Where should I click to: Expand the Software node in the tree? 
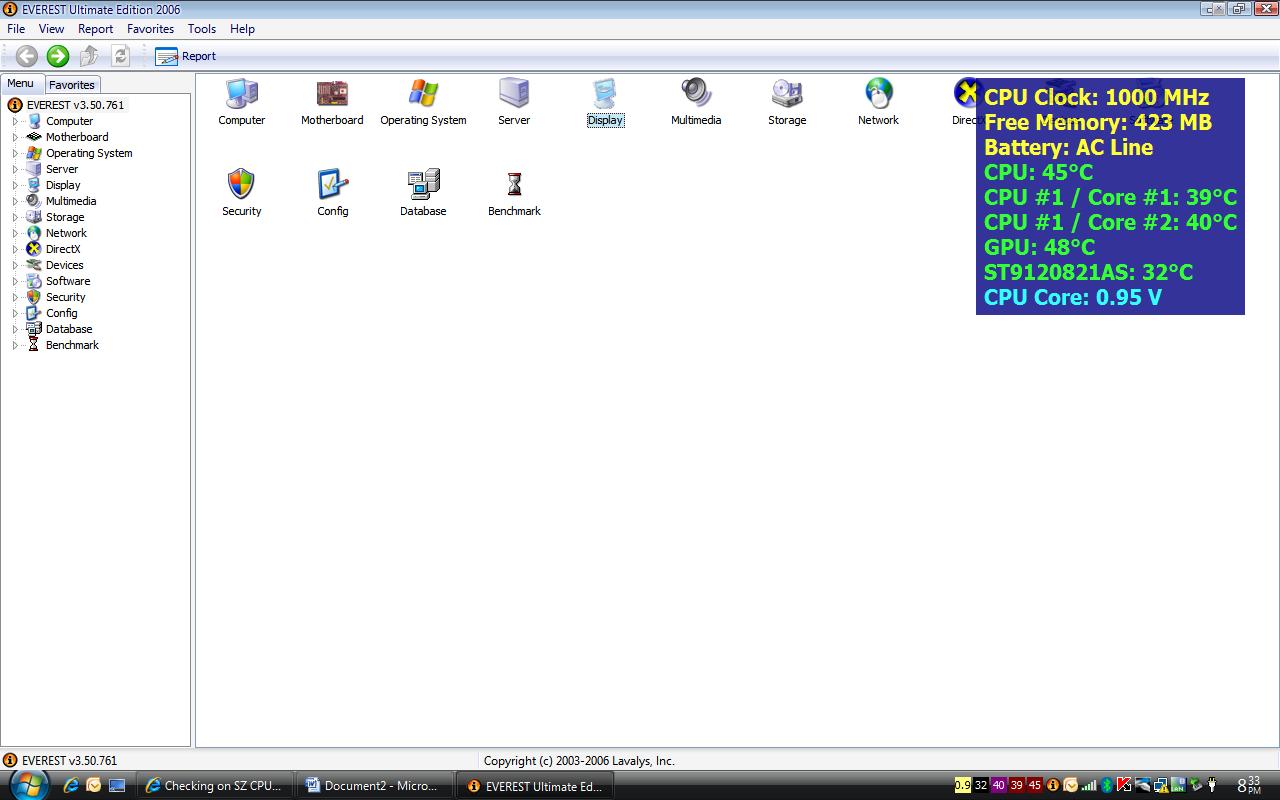tap(15, 281)
